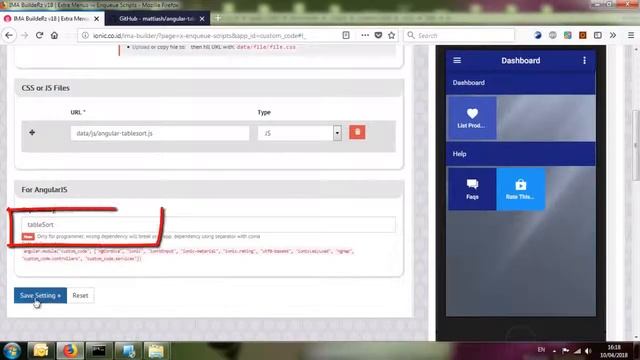
Task: Click the CSS or JS Files panel header
Action: click(209, 88)
